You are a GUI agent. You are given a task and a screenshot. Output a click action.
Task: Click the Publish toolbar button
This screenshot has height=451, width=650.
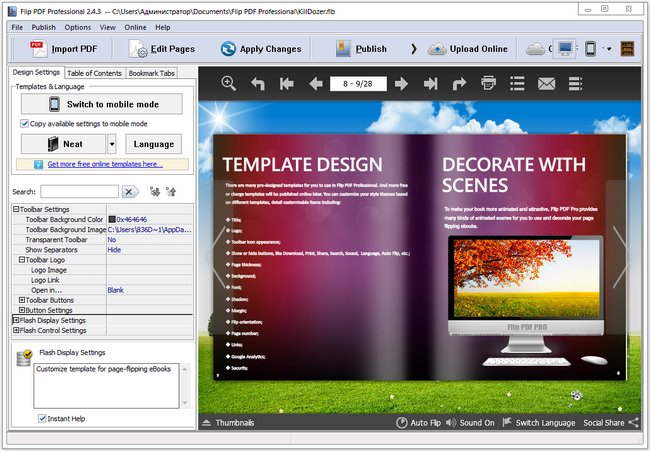tap(361, 49)
